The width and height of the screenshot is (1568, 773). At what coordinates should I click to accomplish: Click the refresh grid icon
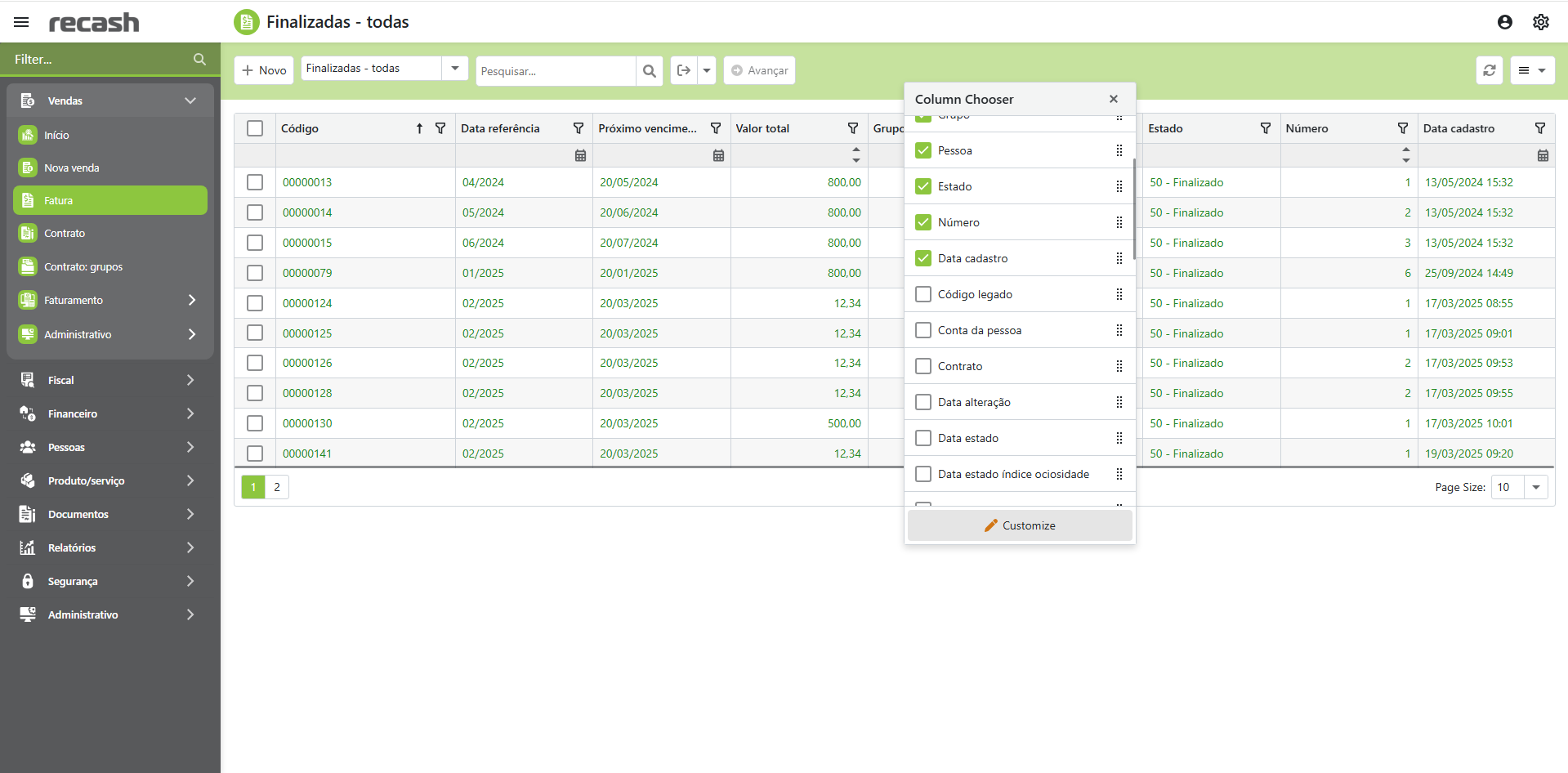[x=1489, y=70]
